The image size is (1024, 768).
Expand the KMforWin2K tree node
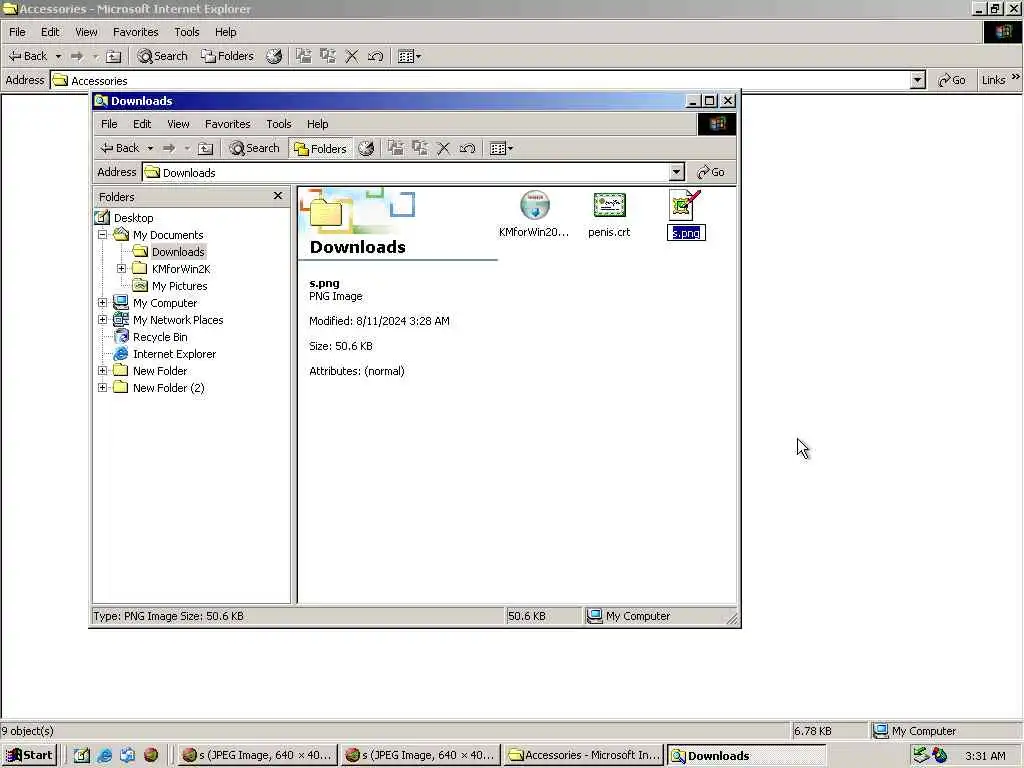pyautogui.click(x=121, y=268)
